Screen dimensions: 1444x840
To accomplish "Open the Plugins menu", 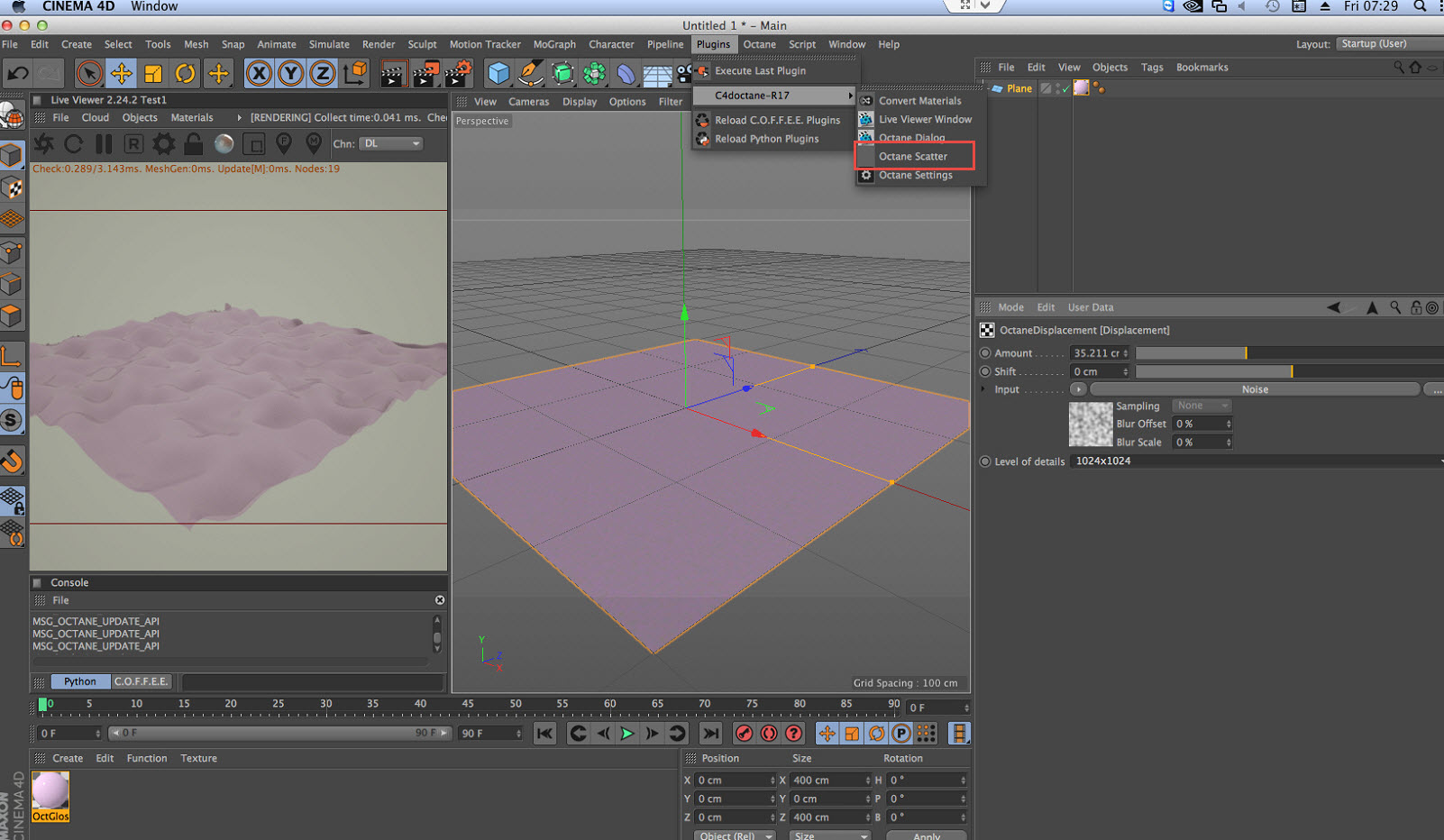I will 713,44.
